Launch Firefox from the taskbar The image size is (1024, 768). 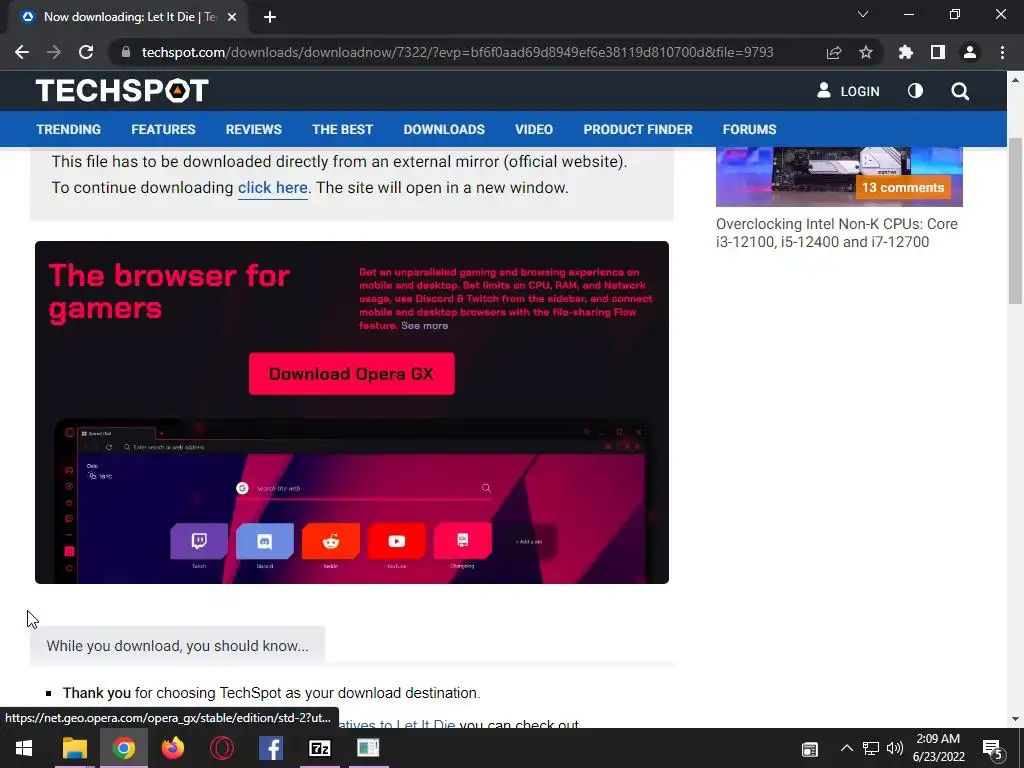pyautogui.click(x=172, y=748)
